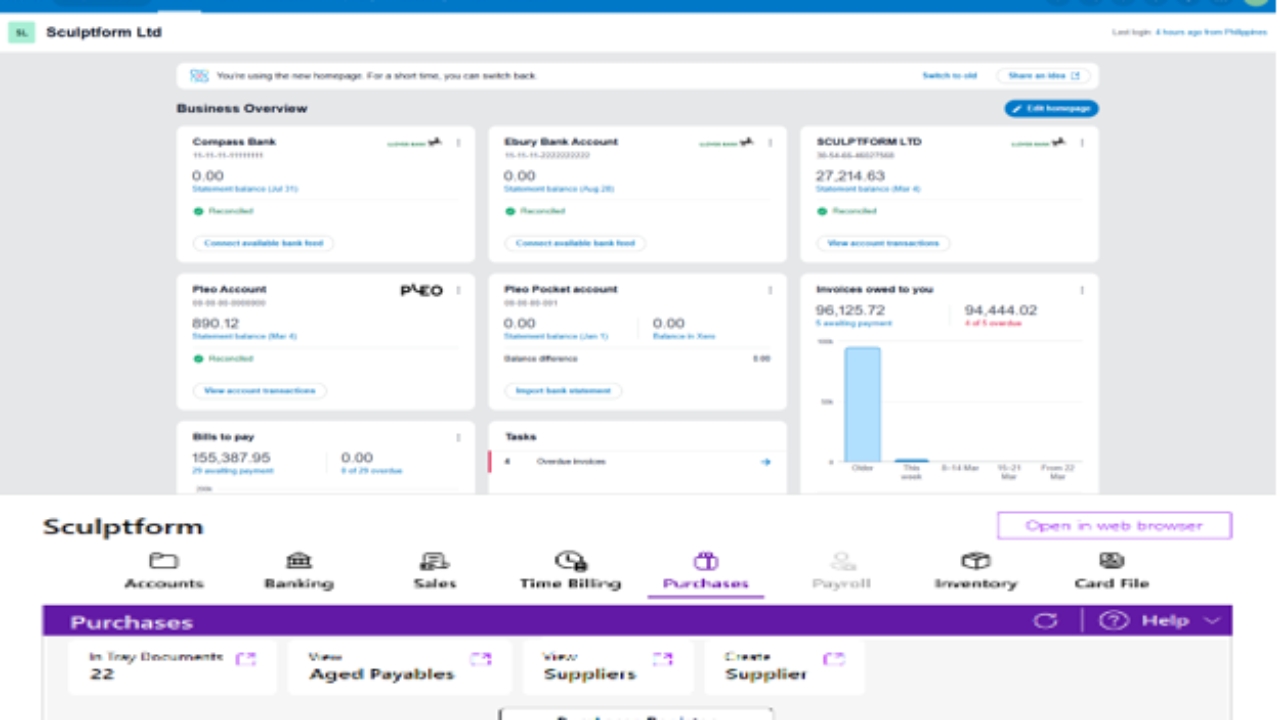Click the Edit homepage button
The image size is (1280, 720).
(x=1051, y=108)
